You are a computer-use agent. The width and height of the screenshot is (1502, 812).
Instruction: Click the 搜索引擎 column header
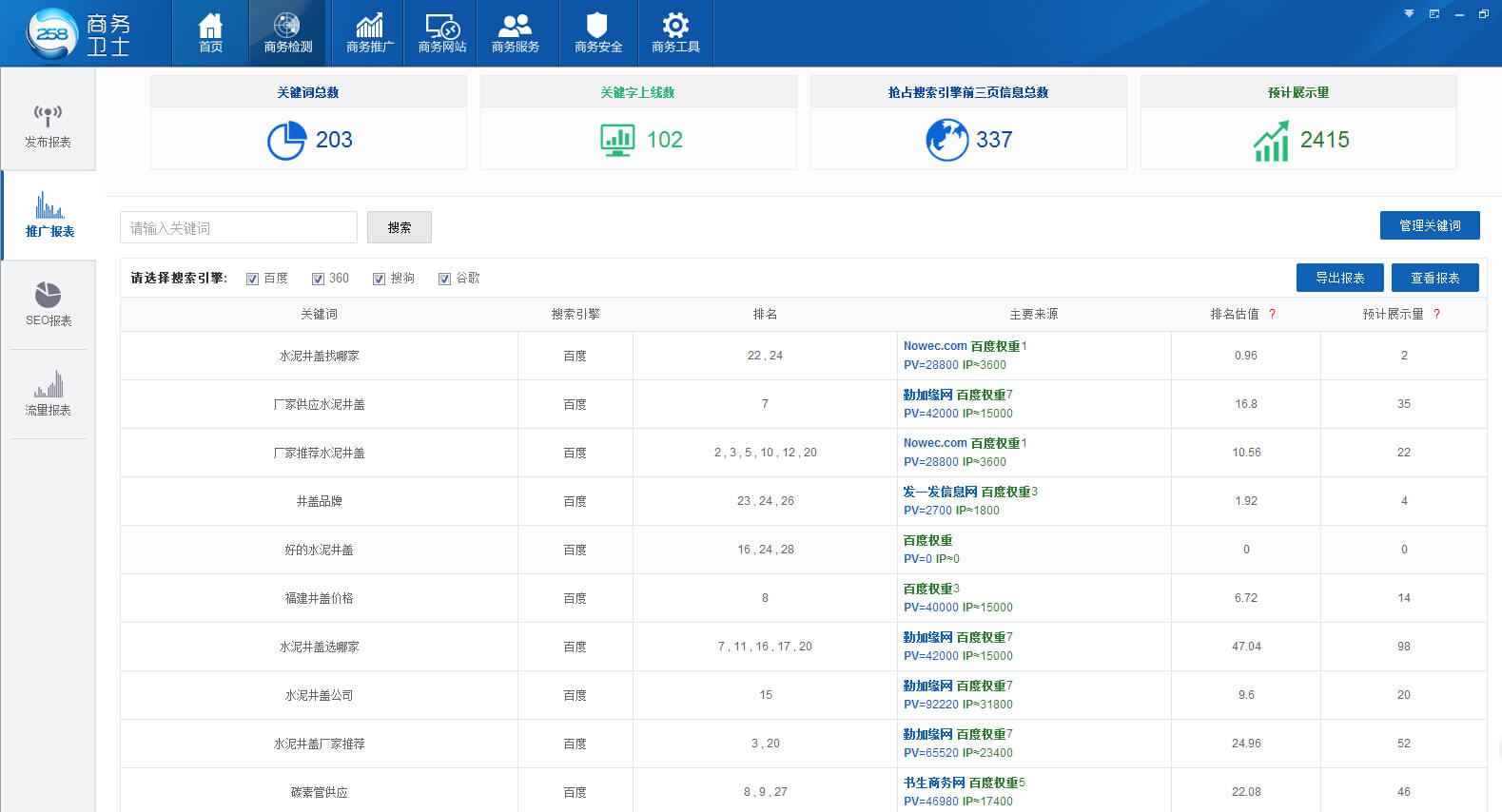click(x=575, y=315)
